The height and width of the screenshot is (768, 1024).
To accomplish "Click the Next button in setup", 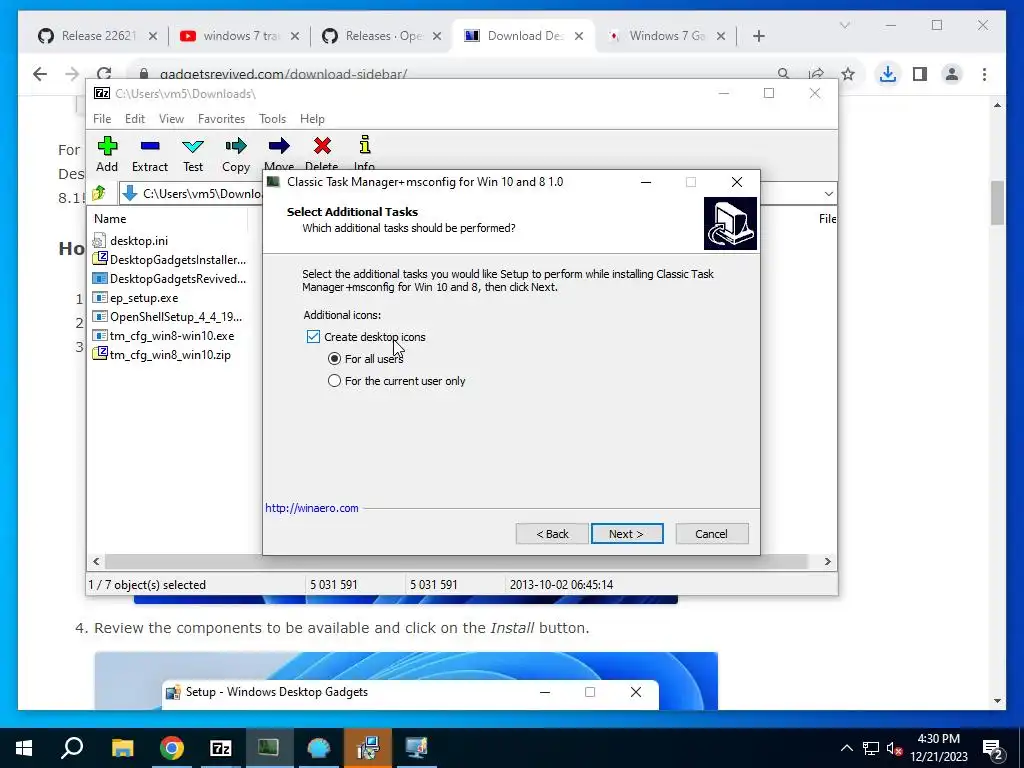I will [627, 534].
